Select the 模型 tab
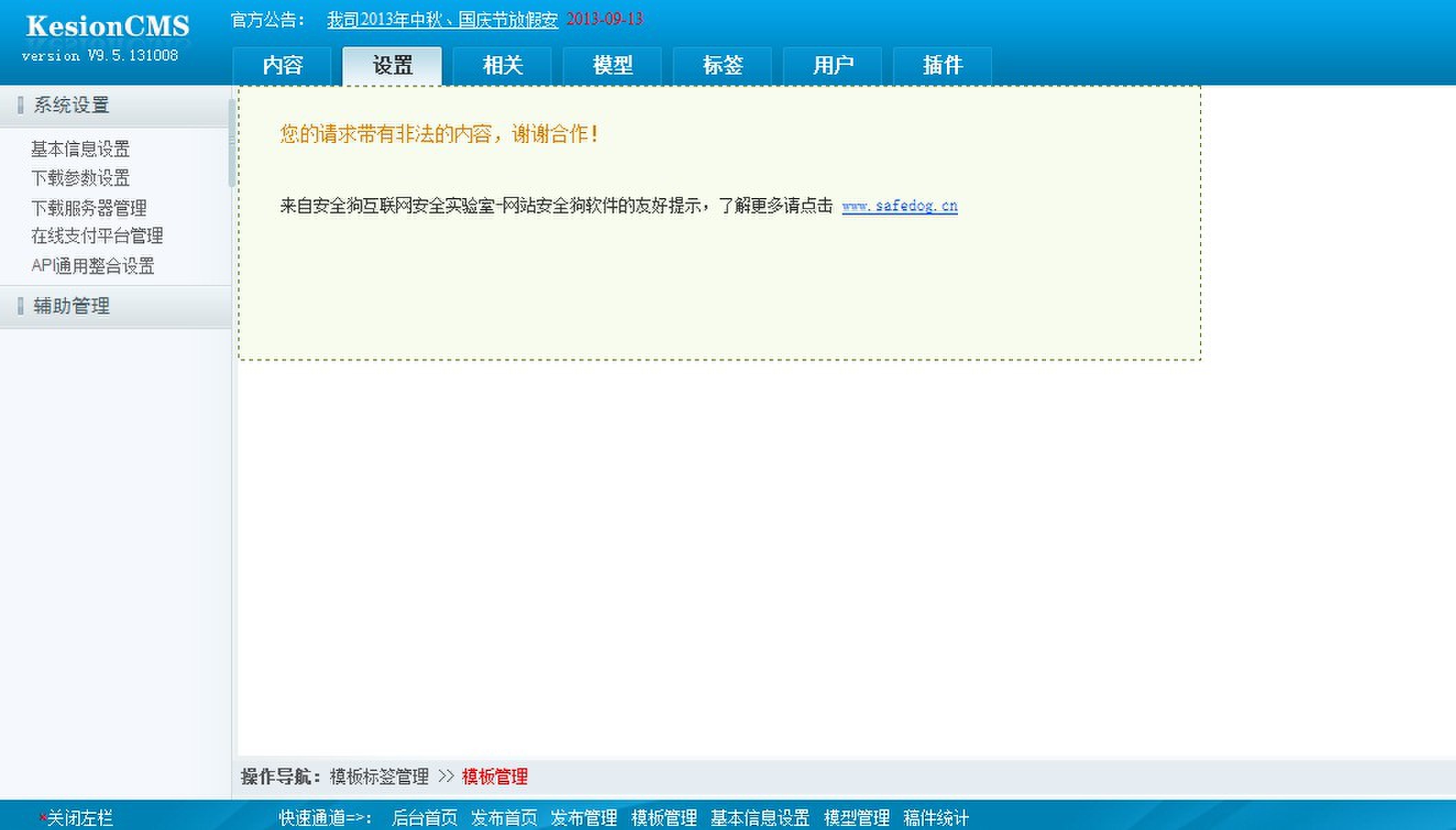 [x=612, y=65]
